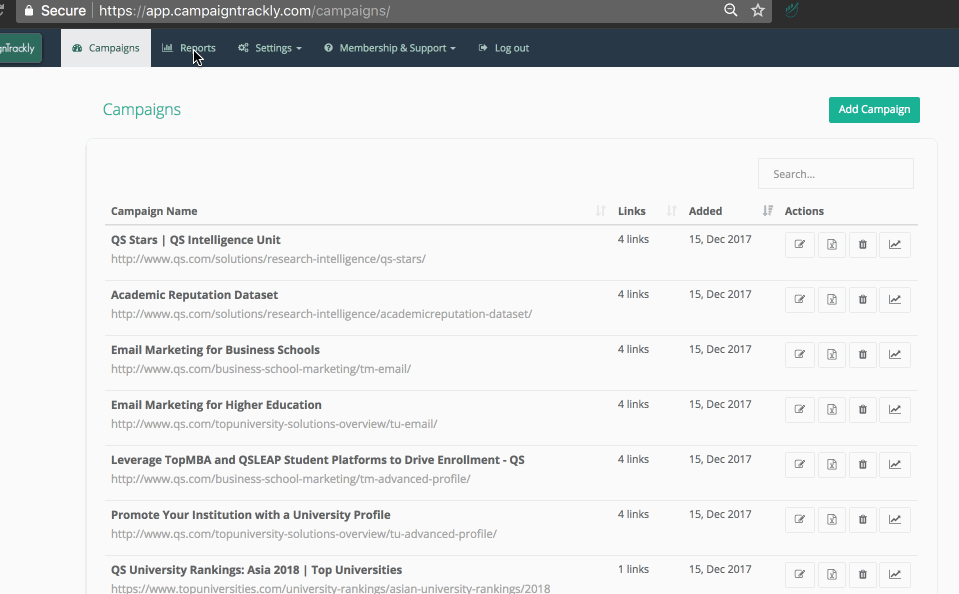Open chart for Academic Reputation Dataset
This screenshot has height=594, width=959.
895,300
